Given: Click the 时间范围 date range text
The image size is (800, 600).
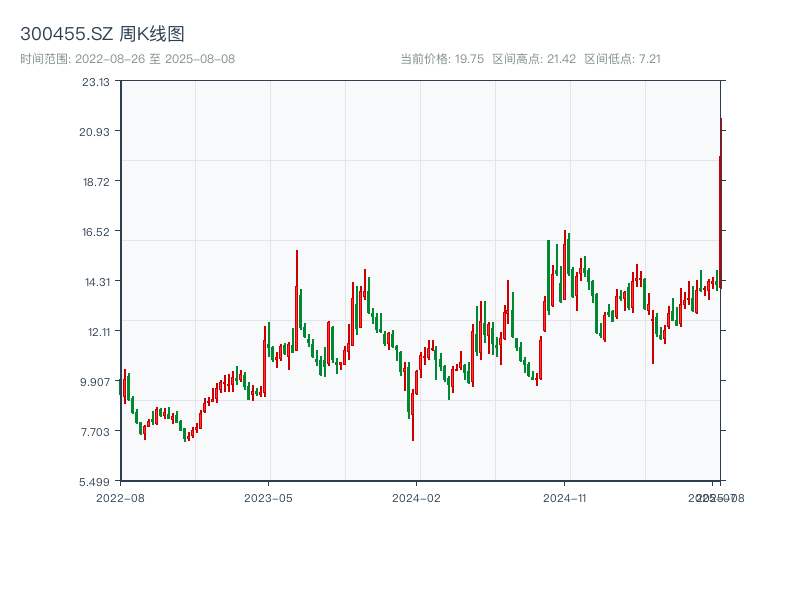Looking at the screenshot, I should (127, 59).
